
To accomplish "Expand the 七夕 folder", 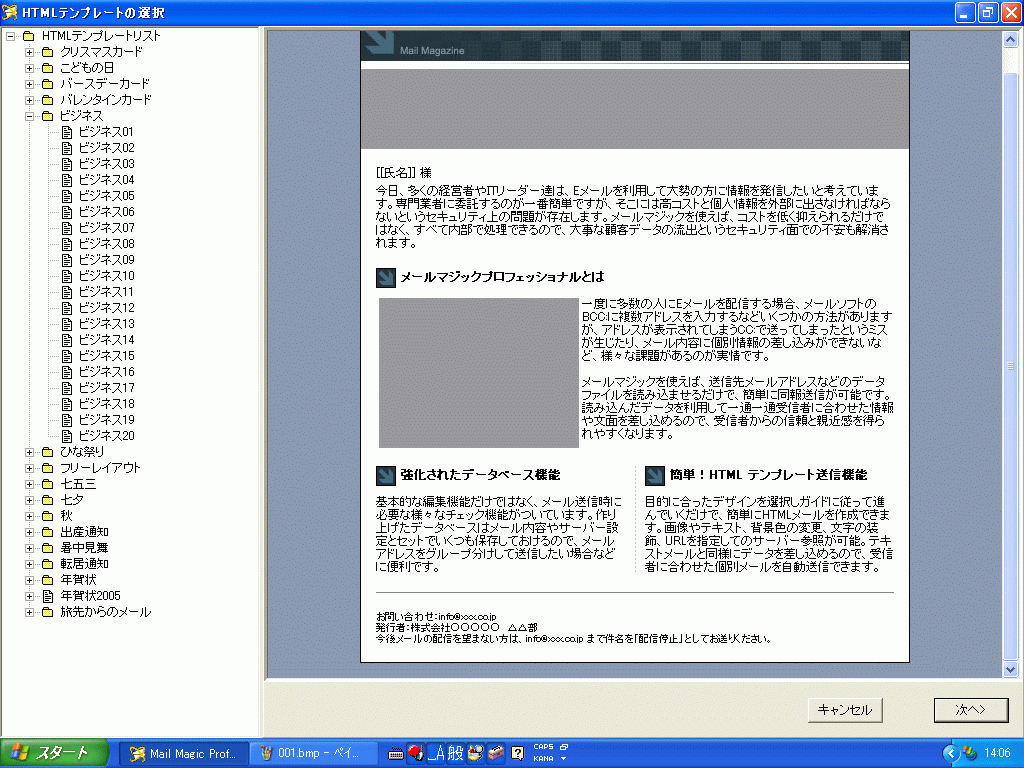I will 29,500.
